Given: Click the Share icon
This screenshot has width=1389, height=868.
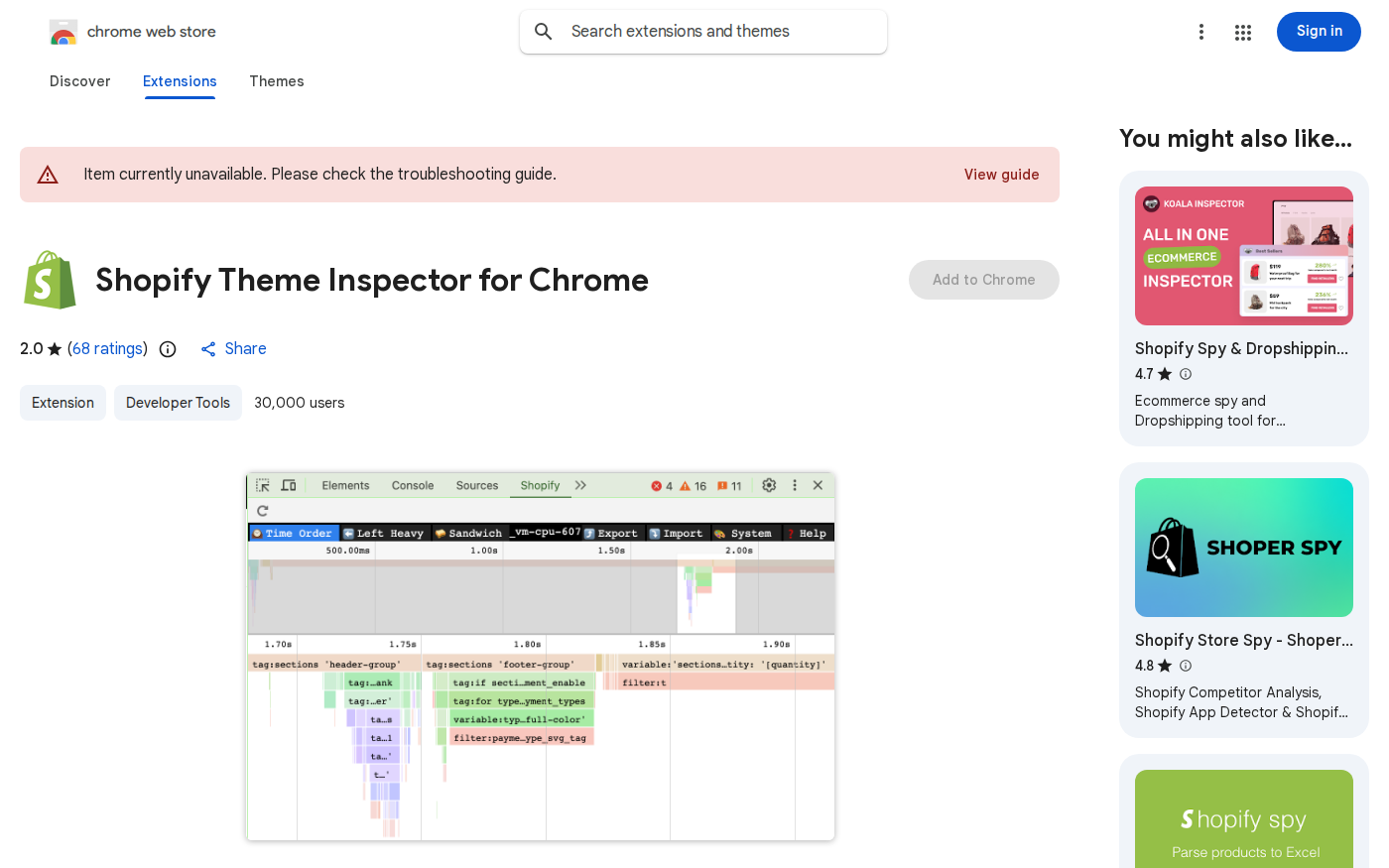Looking at the screenshot, I should 208,349.
